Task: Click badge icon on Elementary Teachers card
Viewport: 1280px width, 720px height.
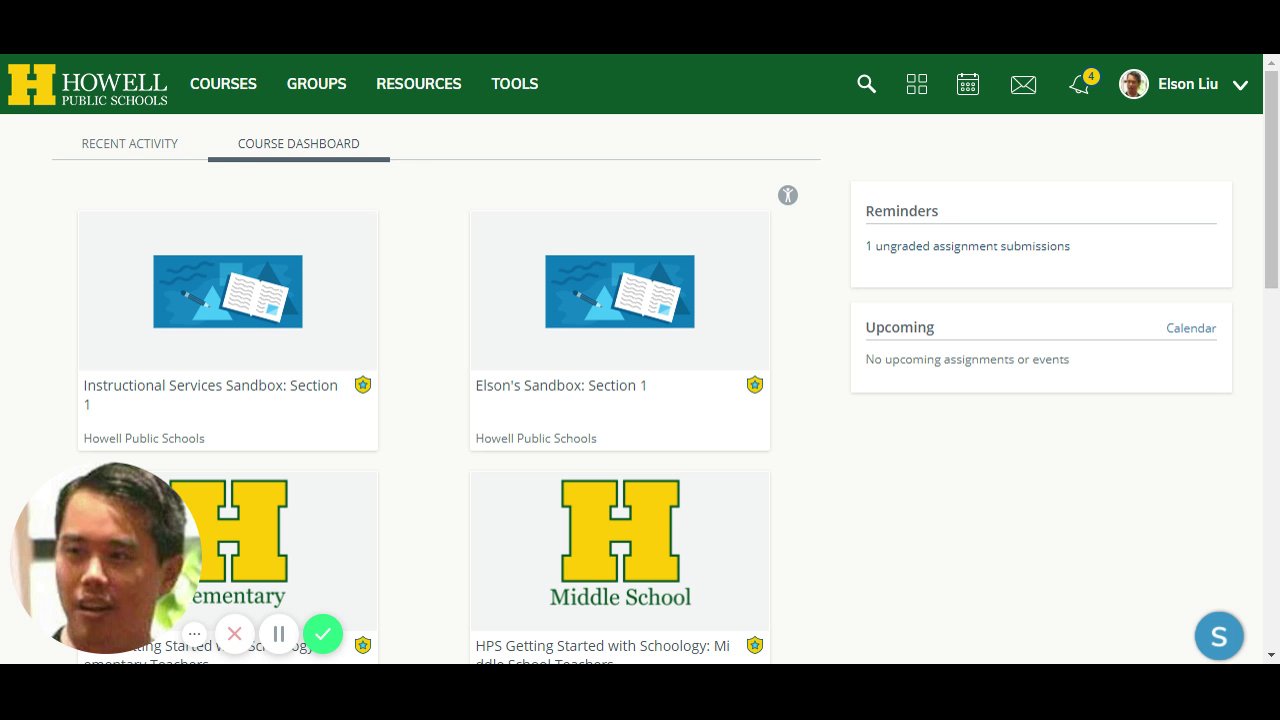Action: [x=363, y=646]
